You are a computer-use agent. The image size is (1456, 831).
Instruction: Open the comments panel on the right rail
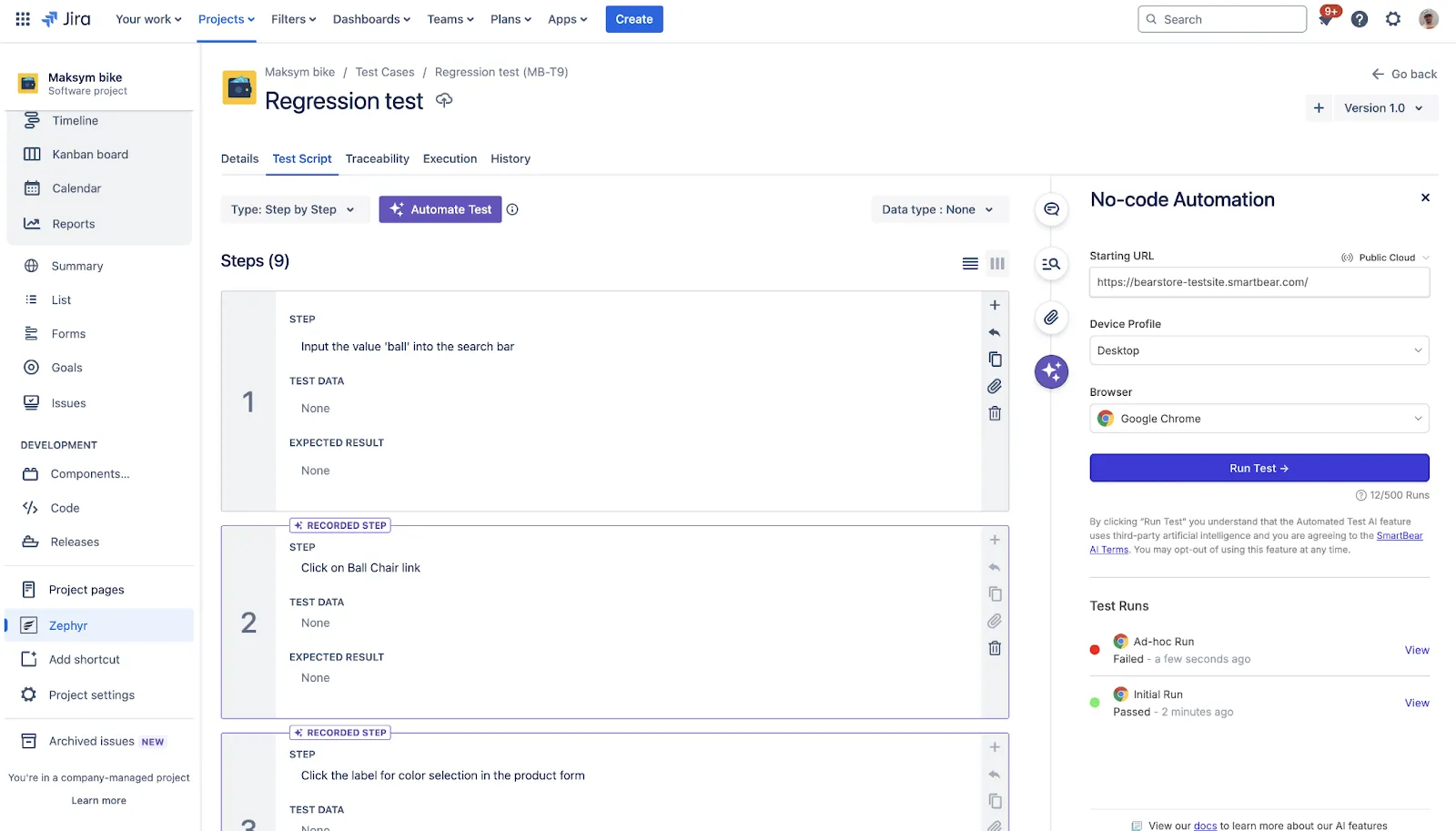(x=1051, y=208)
